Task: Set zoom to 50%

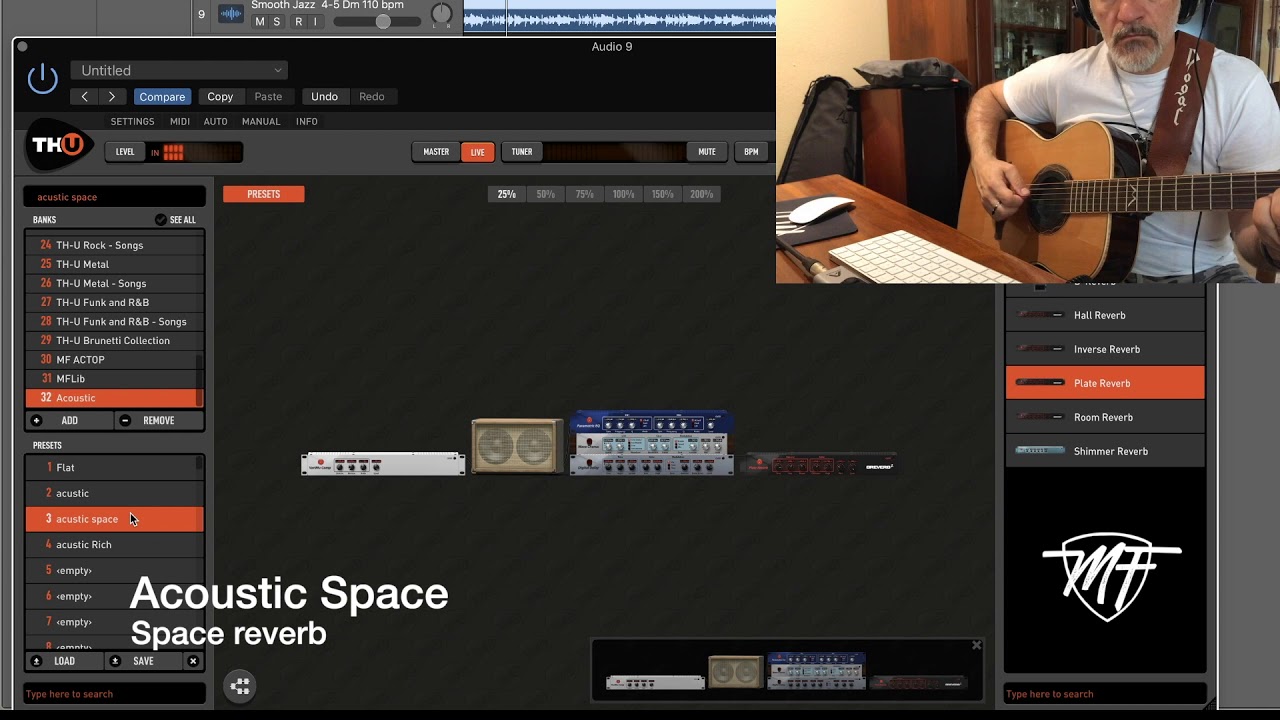Action: point(545,194)
